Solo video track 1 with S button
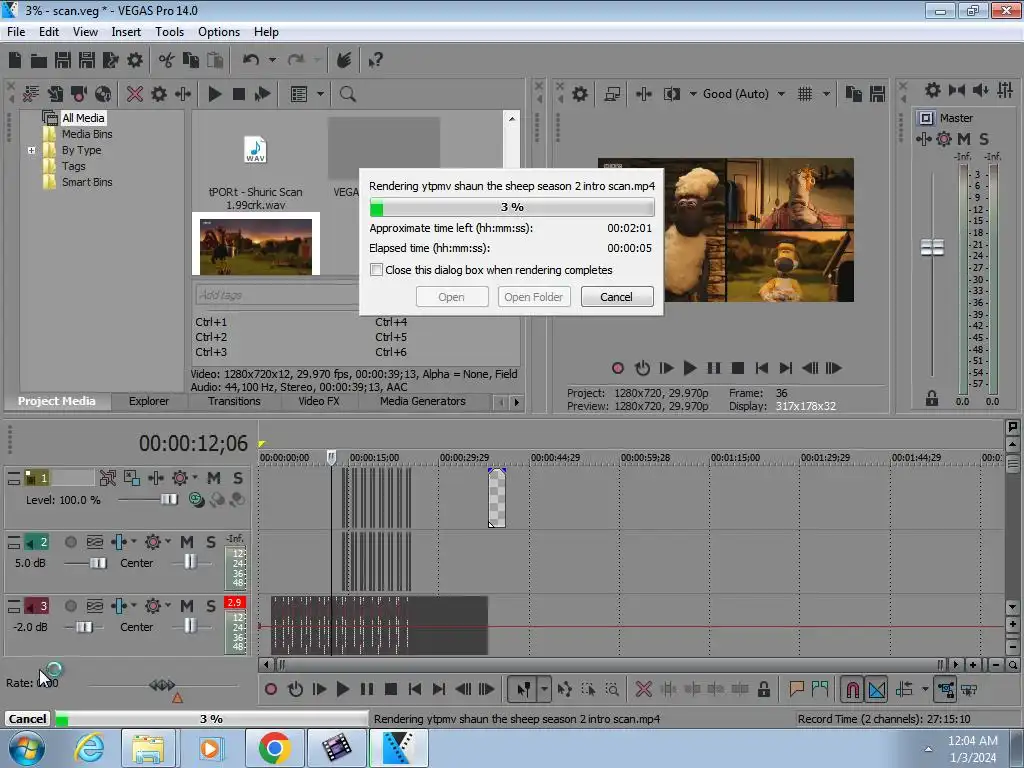The image size is (1024, 768). [238, 478]
